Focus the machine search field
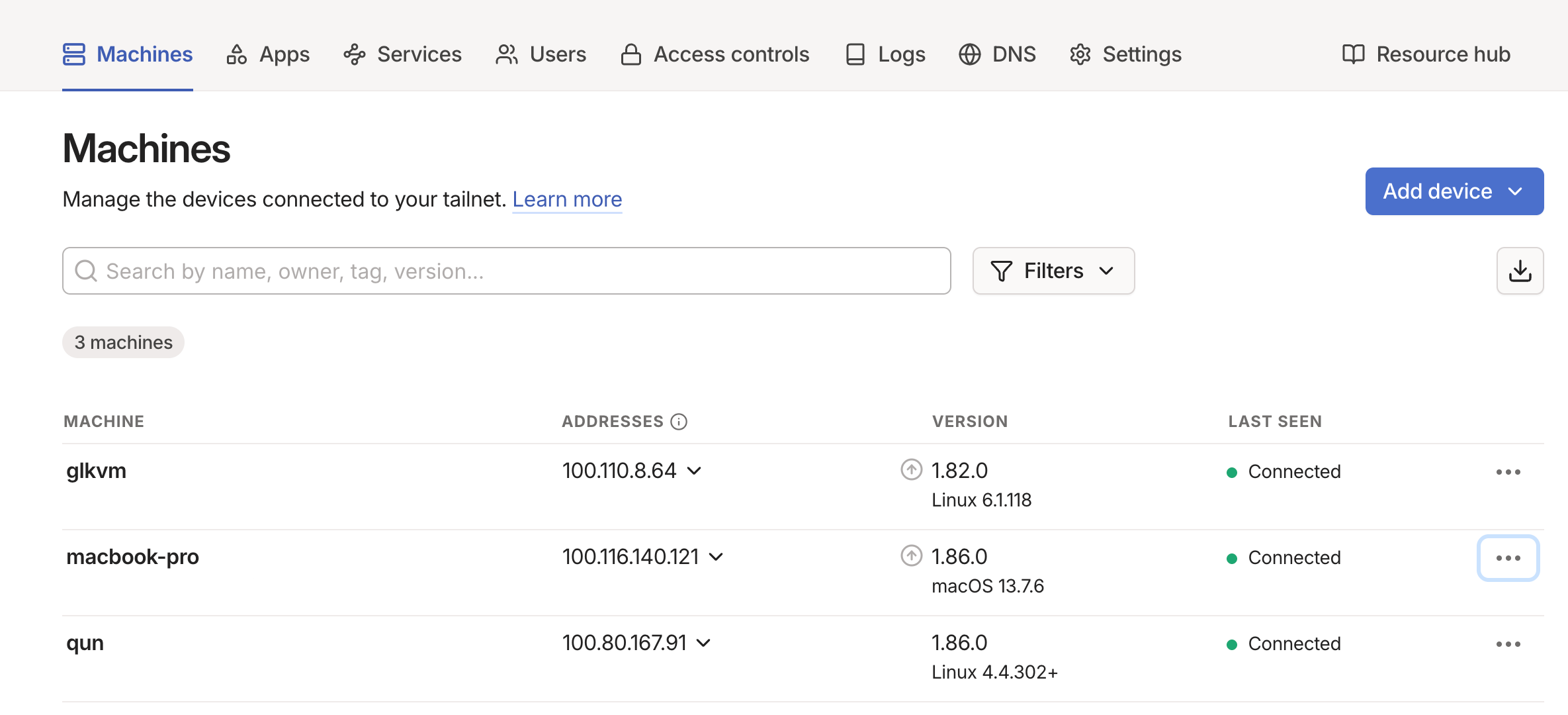This screenshot has width=1568, height=715. pyautogui.click(x=506, y=271)
